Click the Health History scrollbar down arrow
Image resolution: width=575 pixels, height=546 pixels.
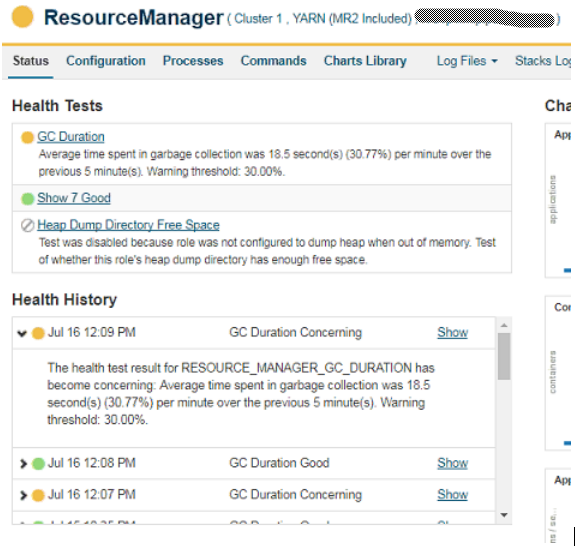[x=504, y=515]
